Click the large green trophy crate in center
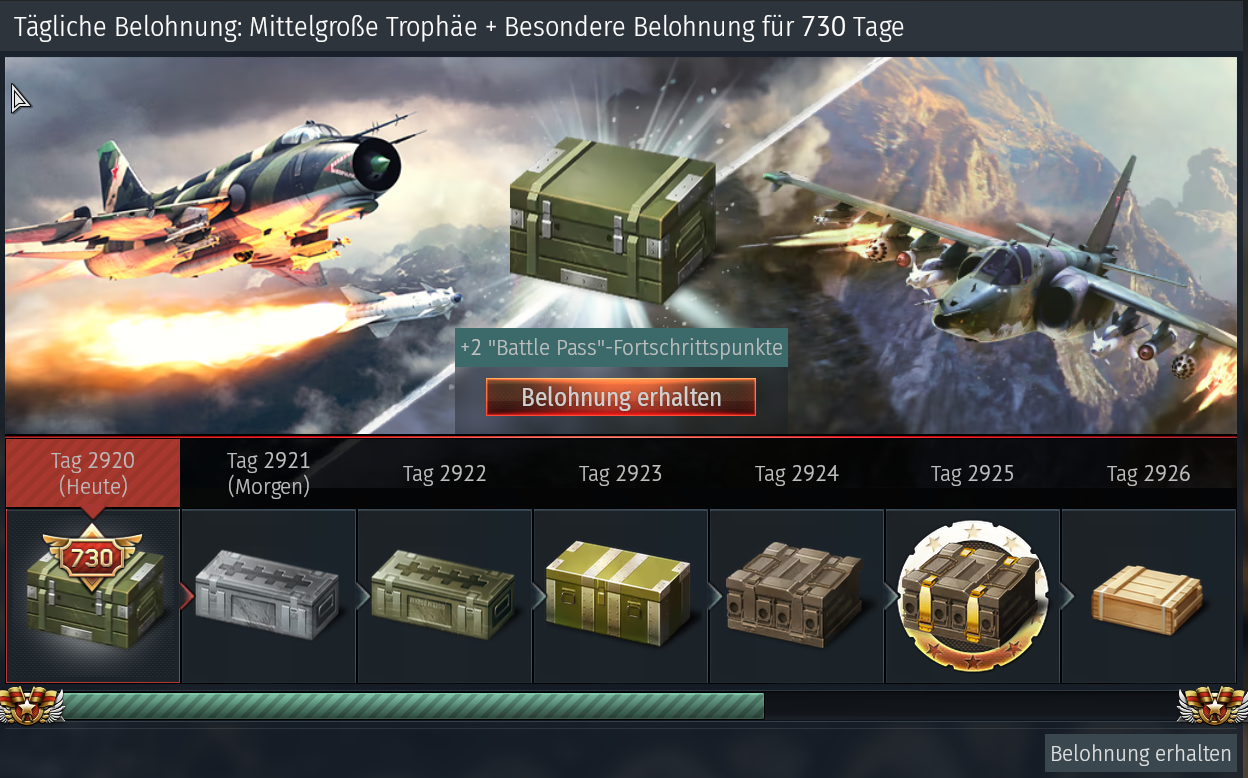This screenshot has height=778, width=1248. (x=612, y=220)
